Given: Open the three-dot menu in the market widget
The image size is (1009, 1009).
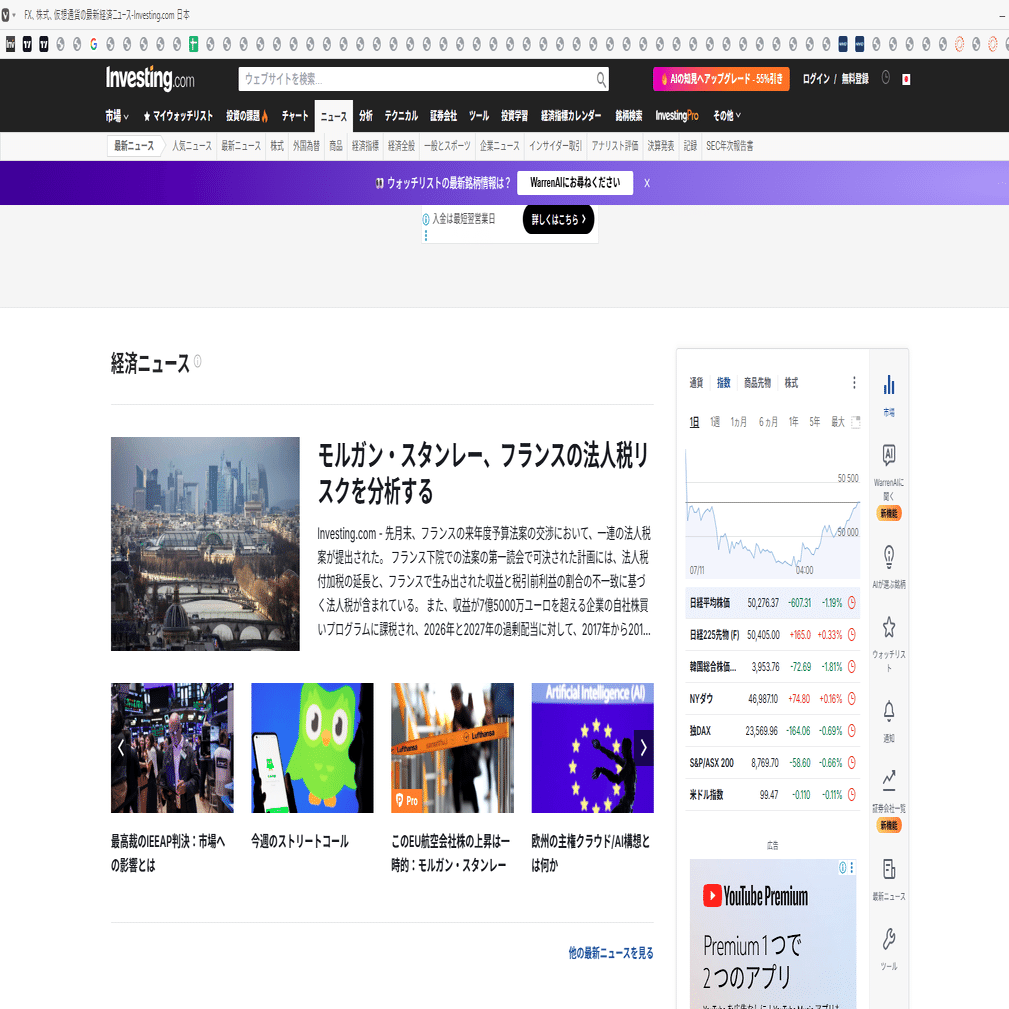Looking at the screenshot, I should [x=854, y=382].
